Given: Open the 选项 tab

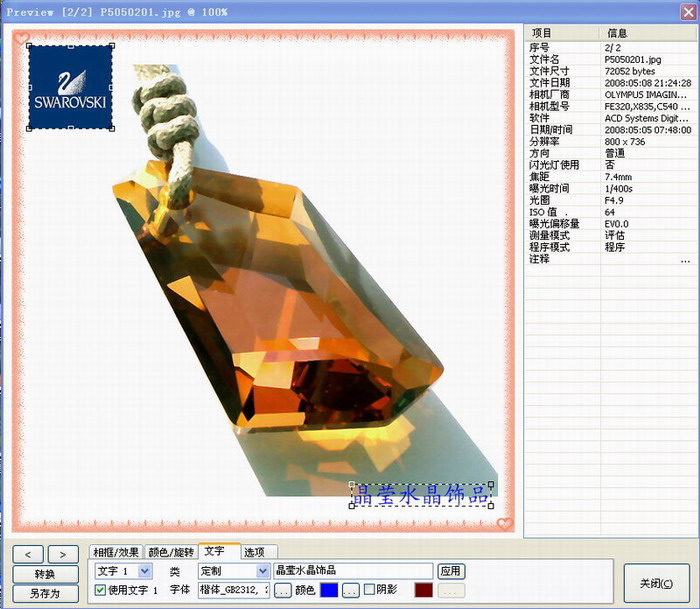Looking at the screenshot, I should (259, 552).
